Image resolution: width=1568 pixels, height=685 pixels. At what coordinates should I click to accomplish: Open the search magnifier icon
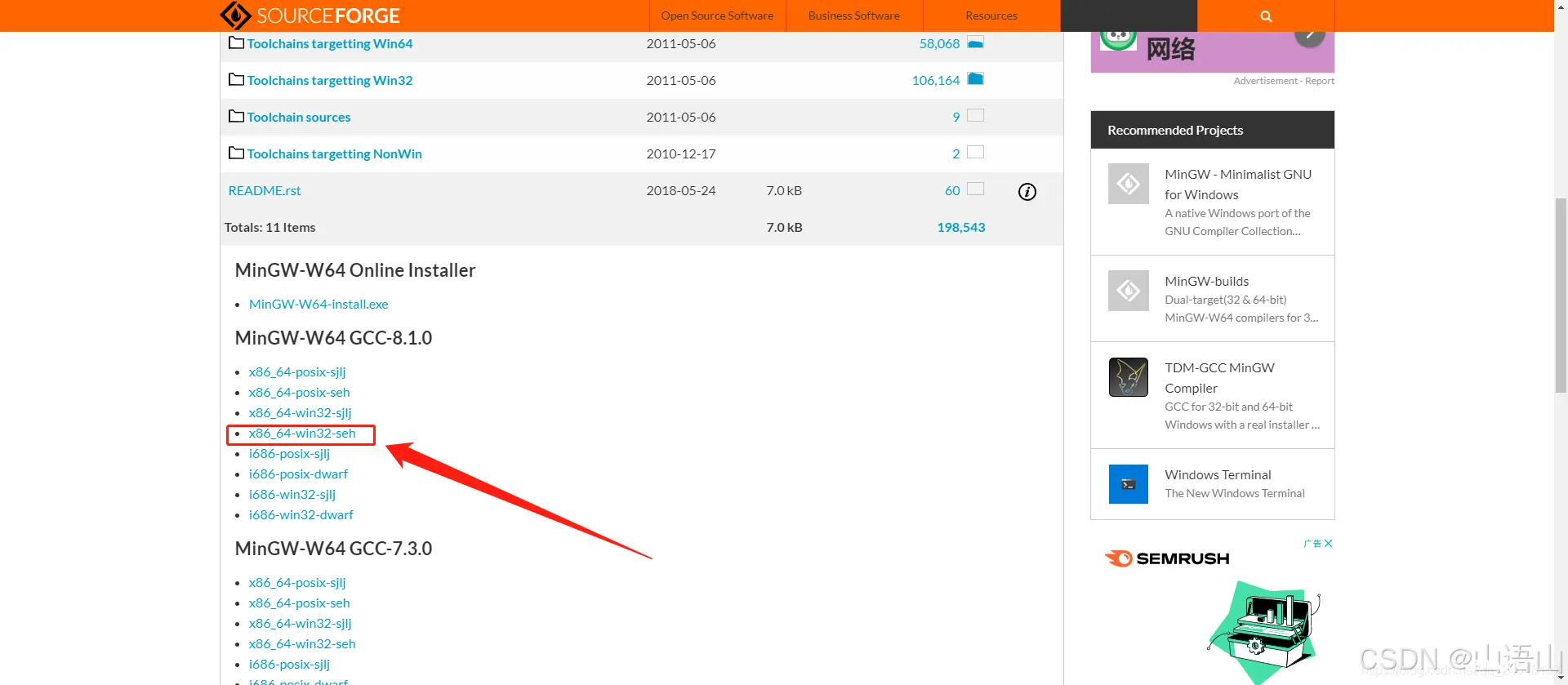click(x=1266, y=16)
